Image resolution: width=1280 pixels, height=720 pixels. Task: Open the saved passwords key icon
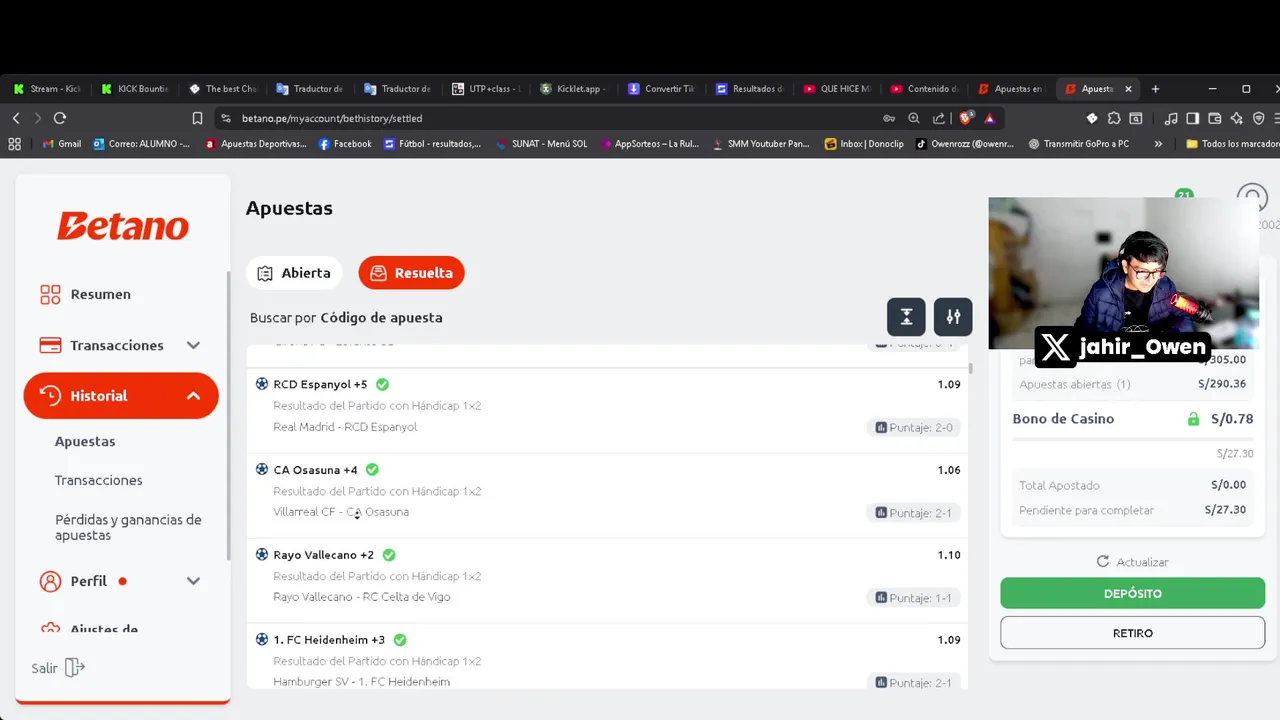tap(888, 118)
